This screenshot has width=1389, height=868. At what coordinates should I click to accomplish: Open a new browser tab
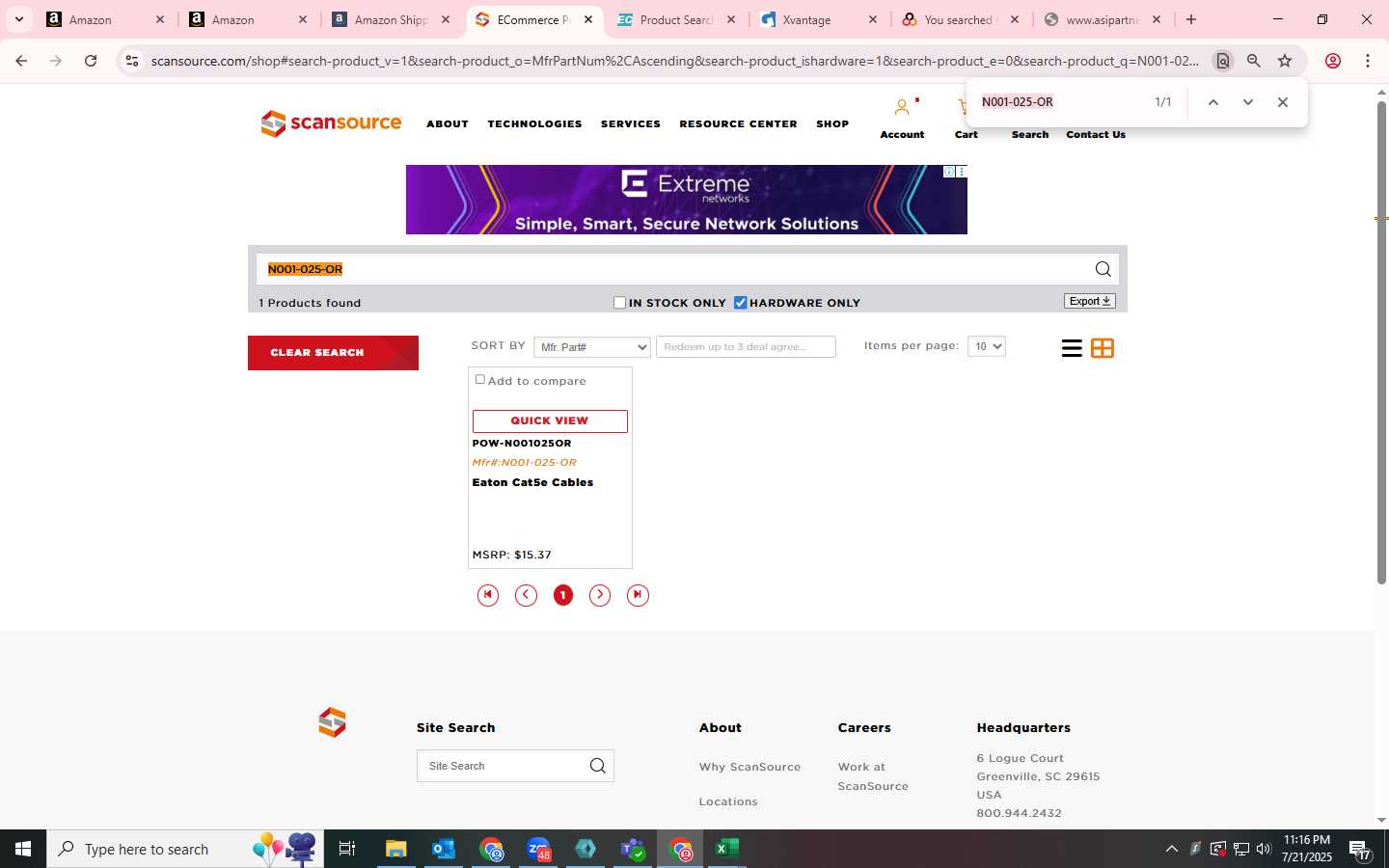coord(1191,19)
